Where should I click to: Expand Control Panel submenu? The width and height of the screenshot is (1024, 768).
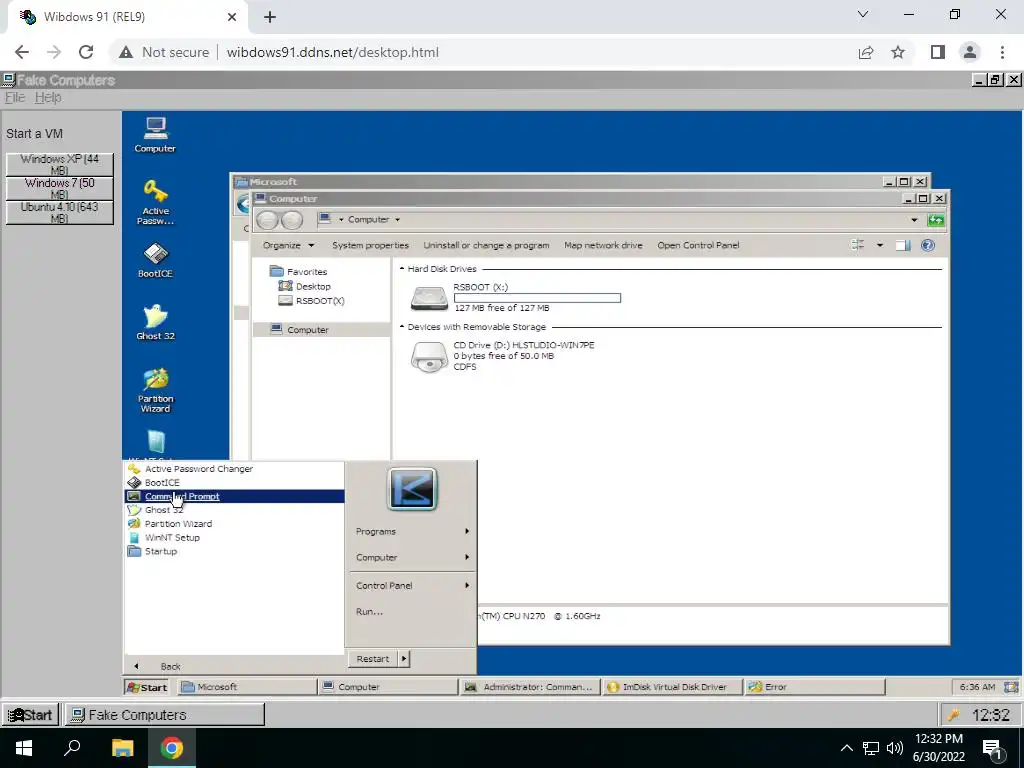(x=411, y=586)
